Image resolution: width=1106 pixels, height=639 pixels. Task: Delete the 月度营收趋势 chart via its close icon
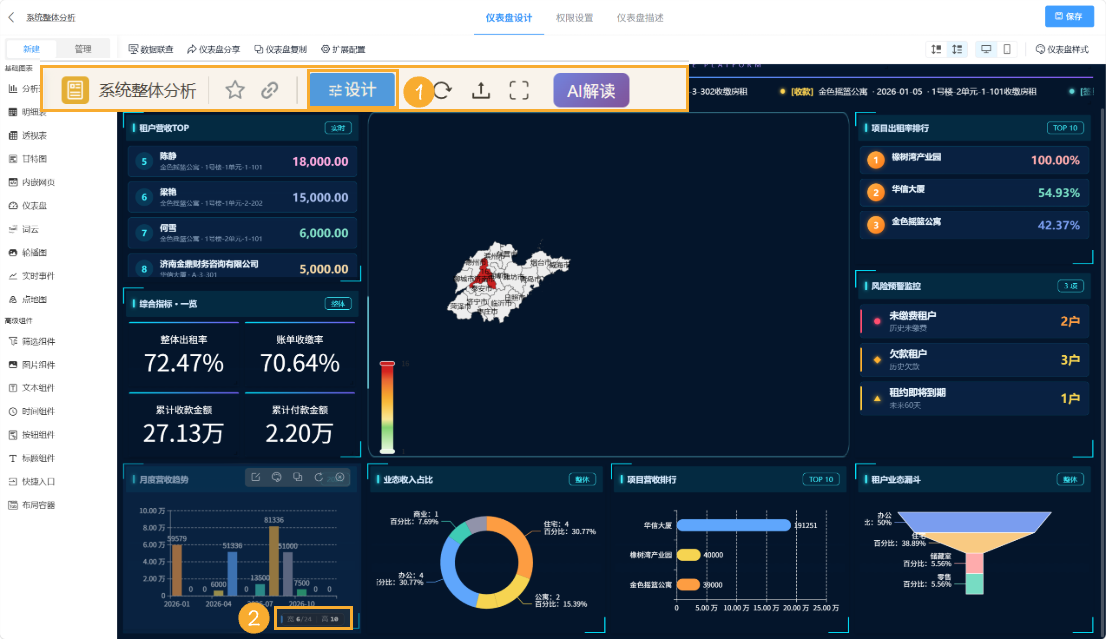(340, 477)
